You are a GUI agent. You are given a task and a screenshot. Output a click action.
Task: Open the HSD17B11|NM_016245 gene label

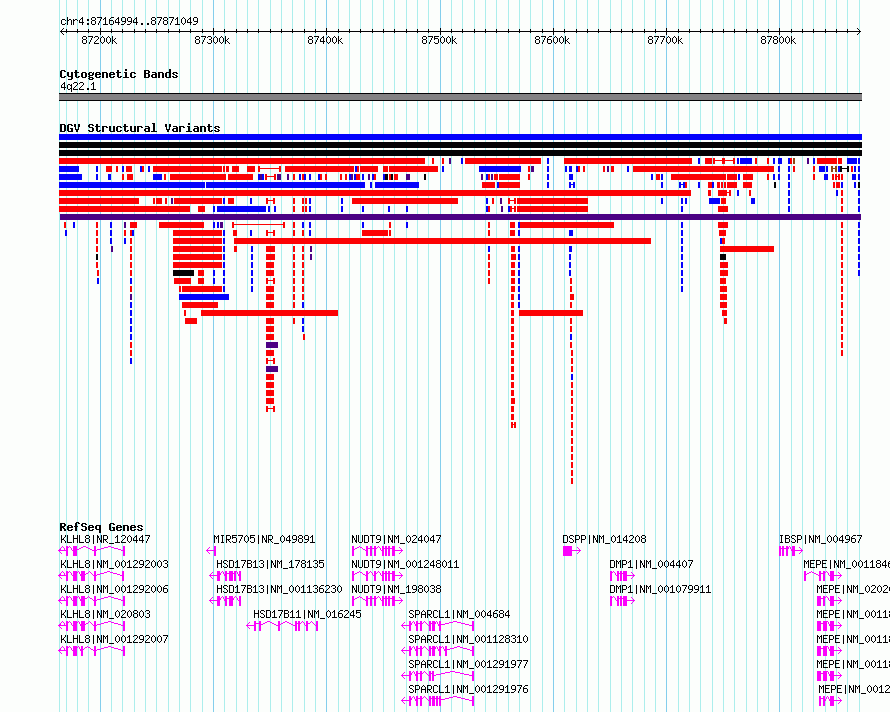[308, 614]
